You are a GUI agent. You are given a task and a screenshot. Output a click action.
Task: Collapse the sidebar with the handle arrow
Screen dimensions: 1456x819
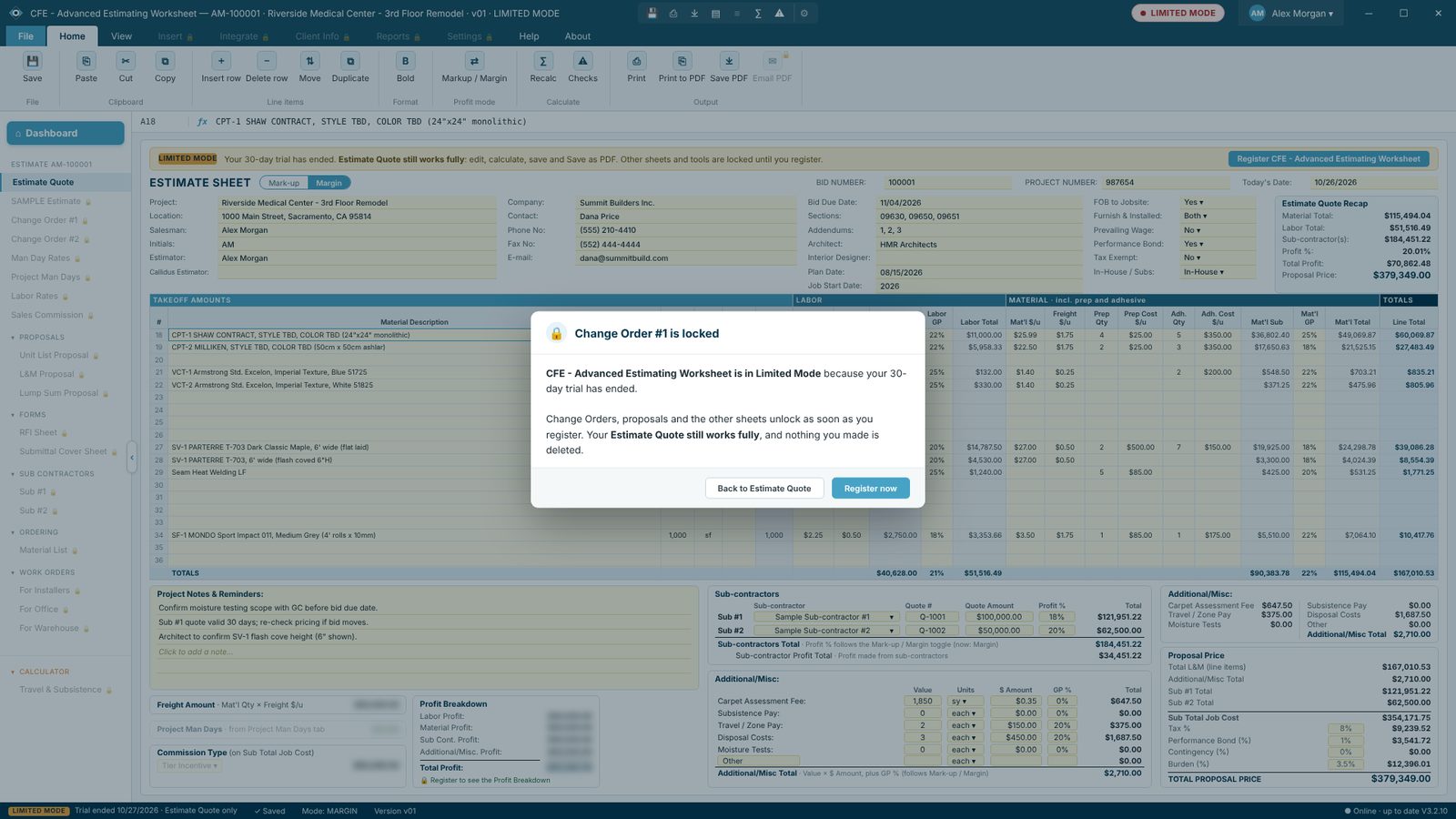coord(132,458)
